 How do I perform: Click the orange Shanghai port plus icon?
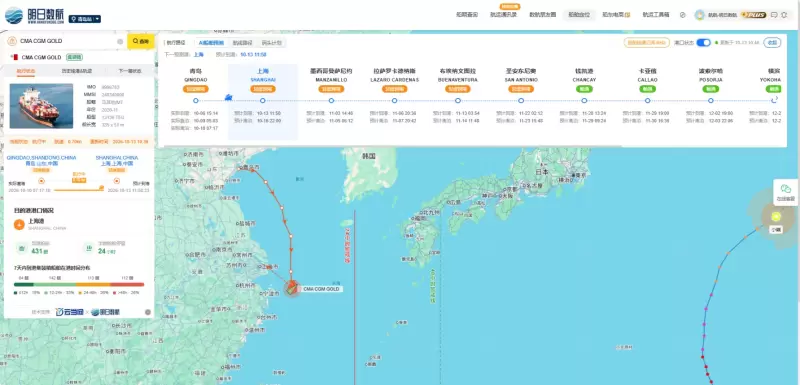coord(19,224)
